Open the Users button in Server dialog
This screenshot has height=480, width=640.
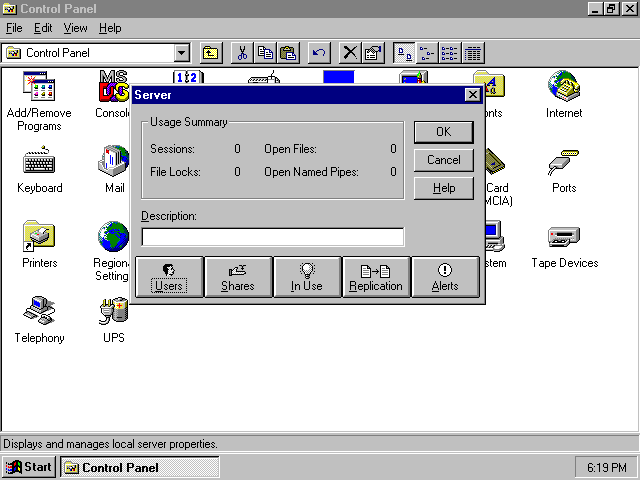[169, 277]
